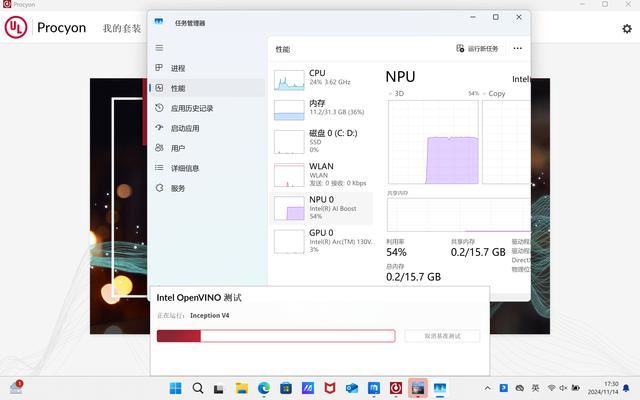Open Microsoft Edge from the taskbar
This screenshot has width=640, height=400.
pyautogui.click(x=264, y=388)
